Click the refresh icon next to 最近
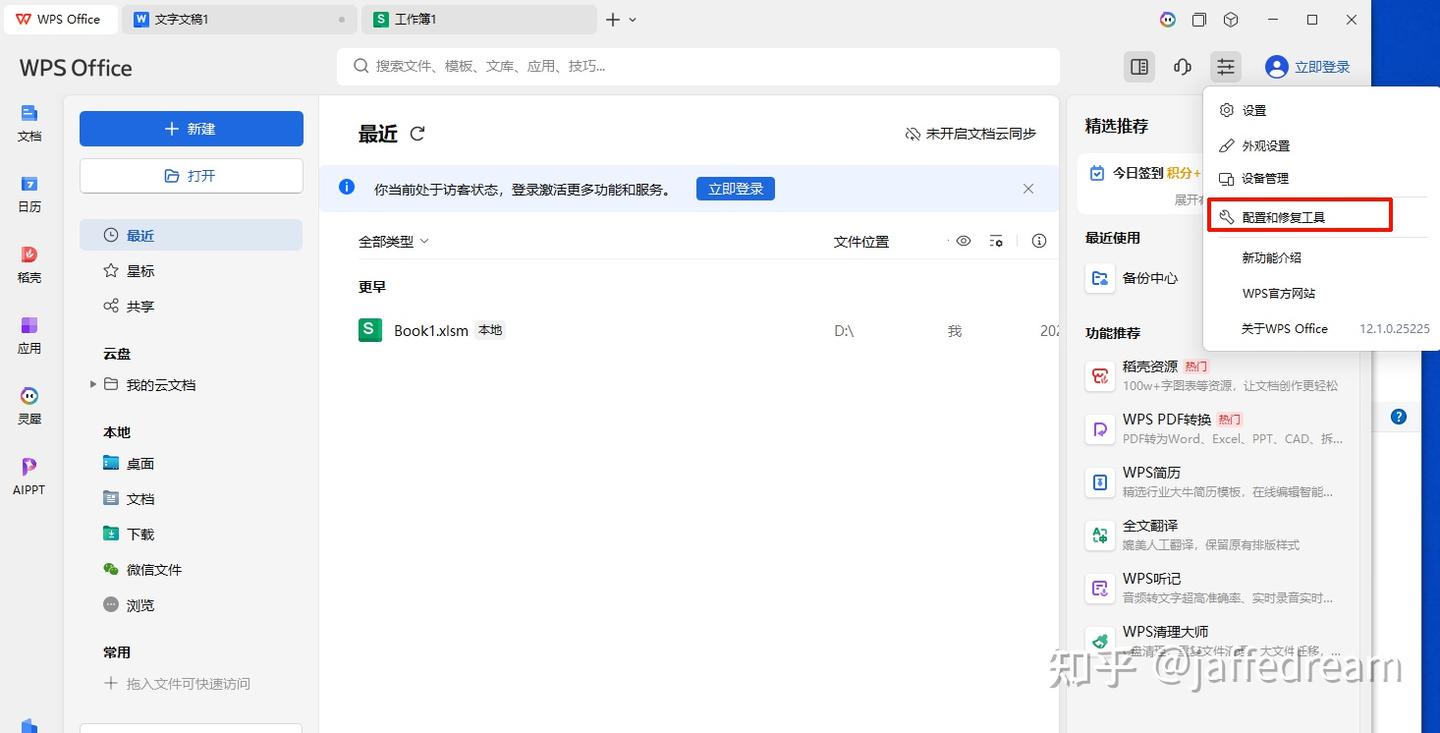 pyautogui.click(x=418, y=133)
